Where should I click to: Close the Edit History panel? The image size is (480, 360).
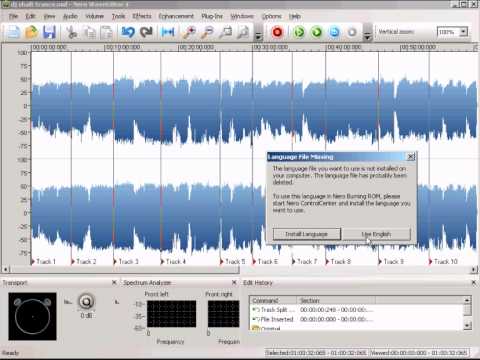(x=474, y=283)
